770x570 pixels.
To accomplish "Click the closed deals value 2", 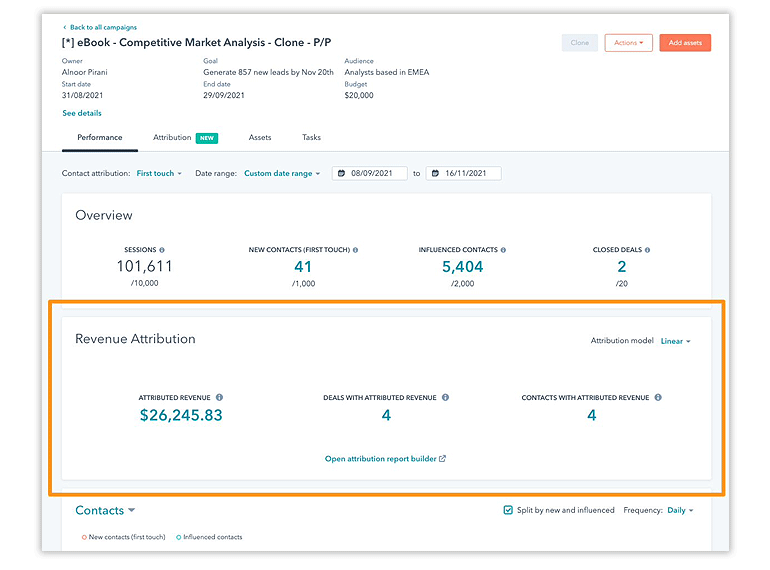I will tap(622, 267).
